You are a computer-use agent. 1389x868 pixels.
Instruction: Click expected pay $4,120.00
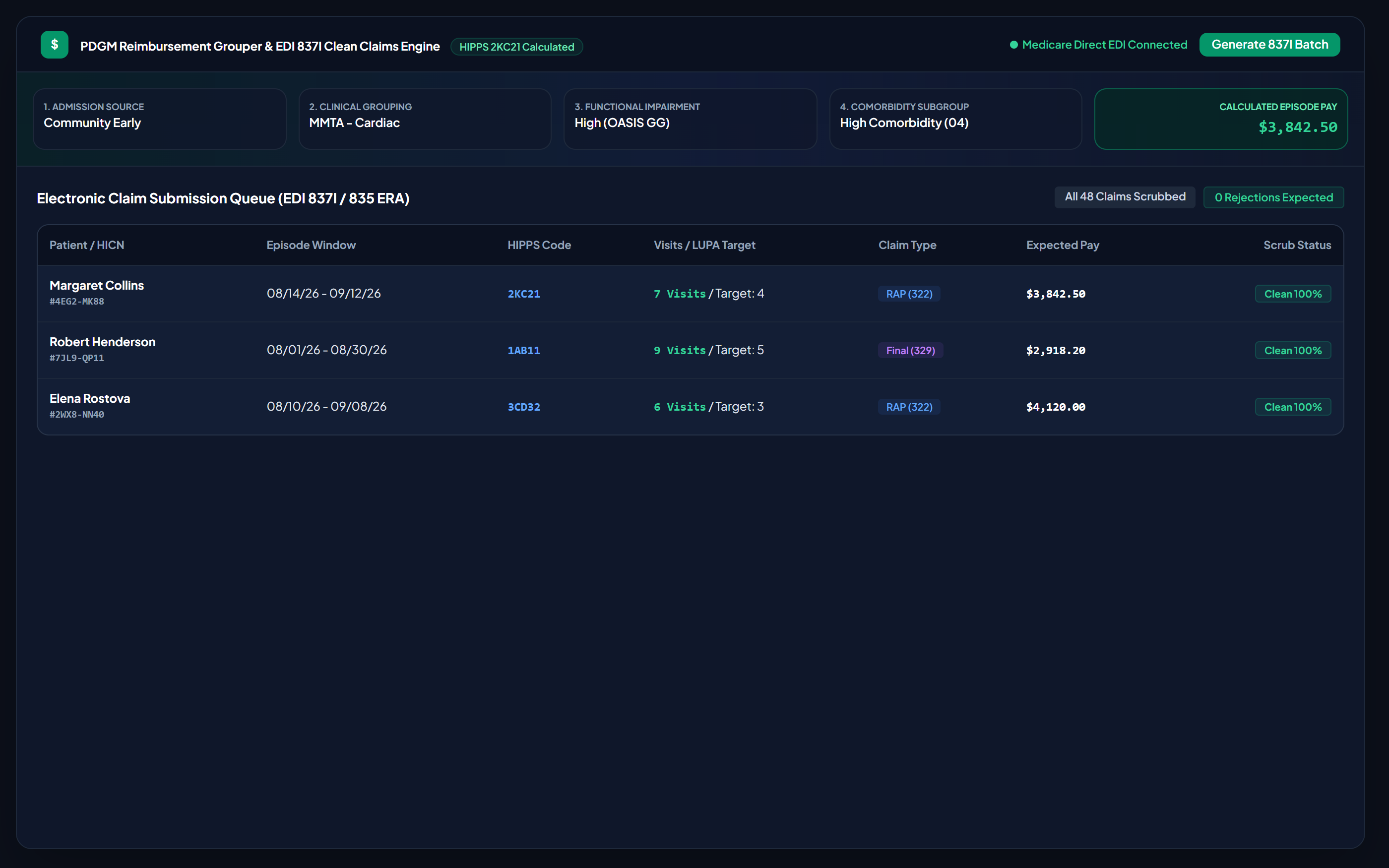[1056, 407]
